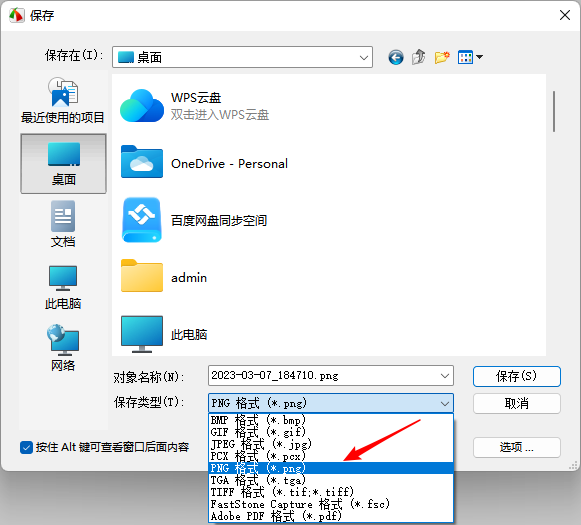The image size is (581, 525).
Task: Select 此电脑 in the sidebar
Action: tap(63, 287)
